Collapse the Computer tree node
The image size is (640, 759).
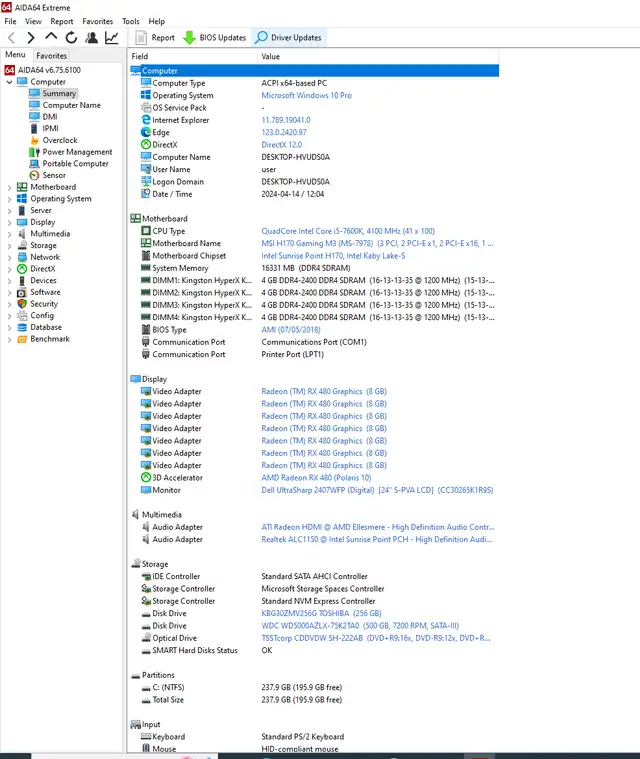click(x=9, y=82)
